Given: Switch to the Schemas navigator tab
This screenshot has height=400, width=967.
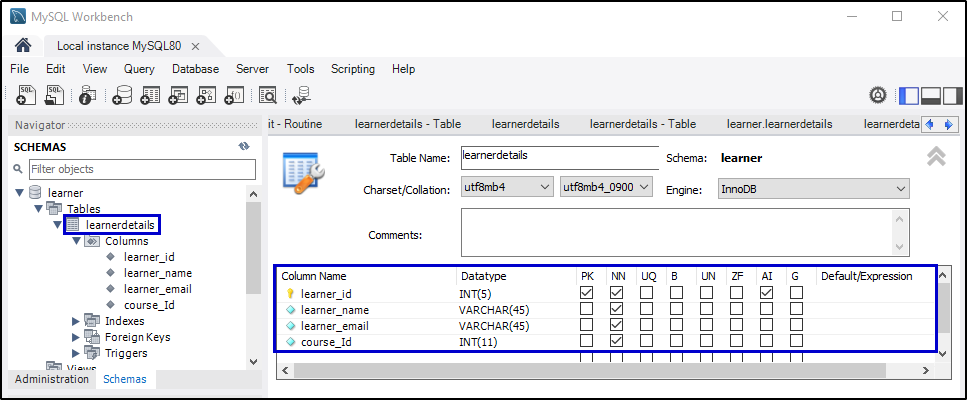Looking at the screenshot, I should coord(125,379).
